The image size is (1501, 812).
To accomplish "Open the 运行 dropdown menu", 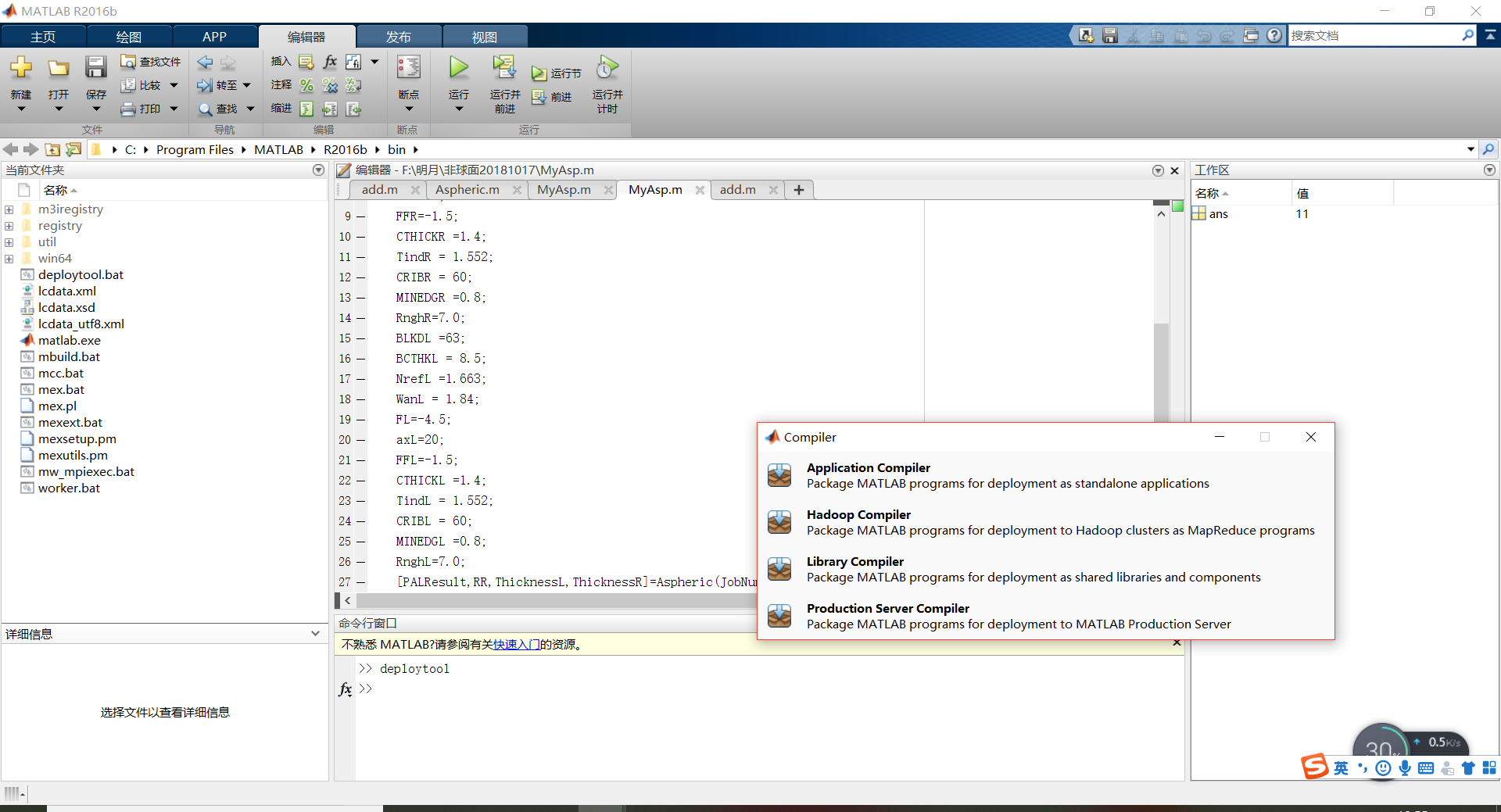I will pyautogui.click(x=459, y=109).
